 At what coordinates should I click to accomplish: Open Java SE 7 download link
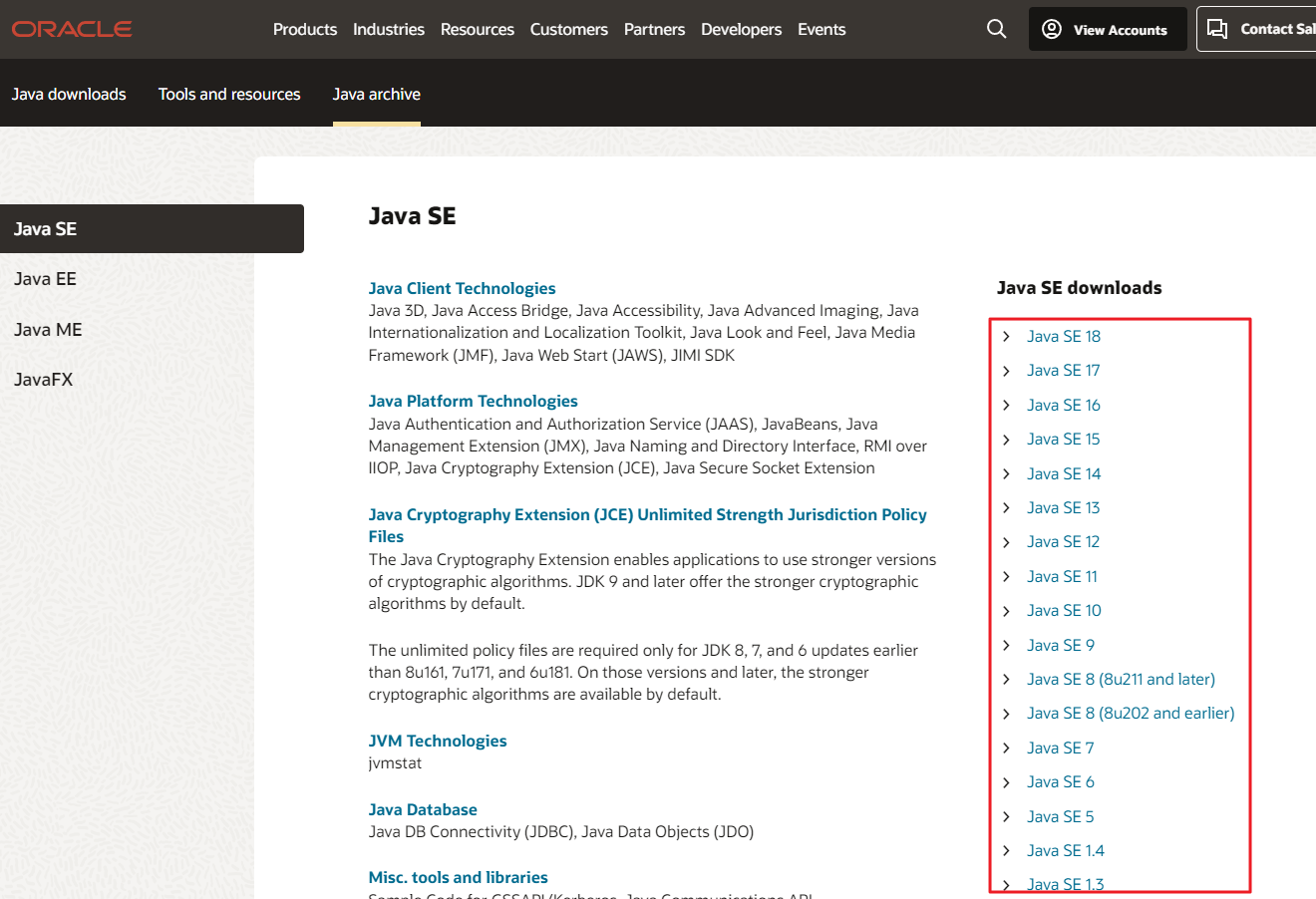click(x=1061, y=748)
